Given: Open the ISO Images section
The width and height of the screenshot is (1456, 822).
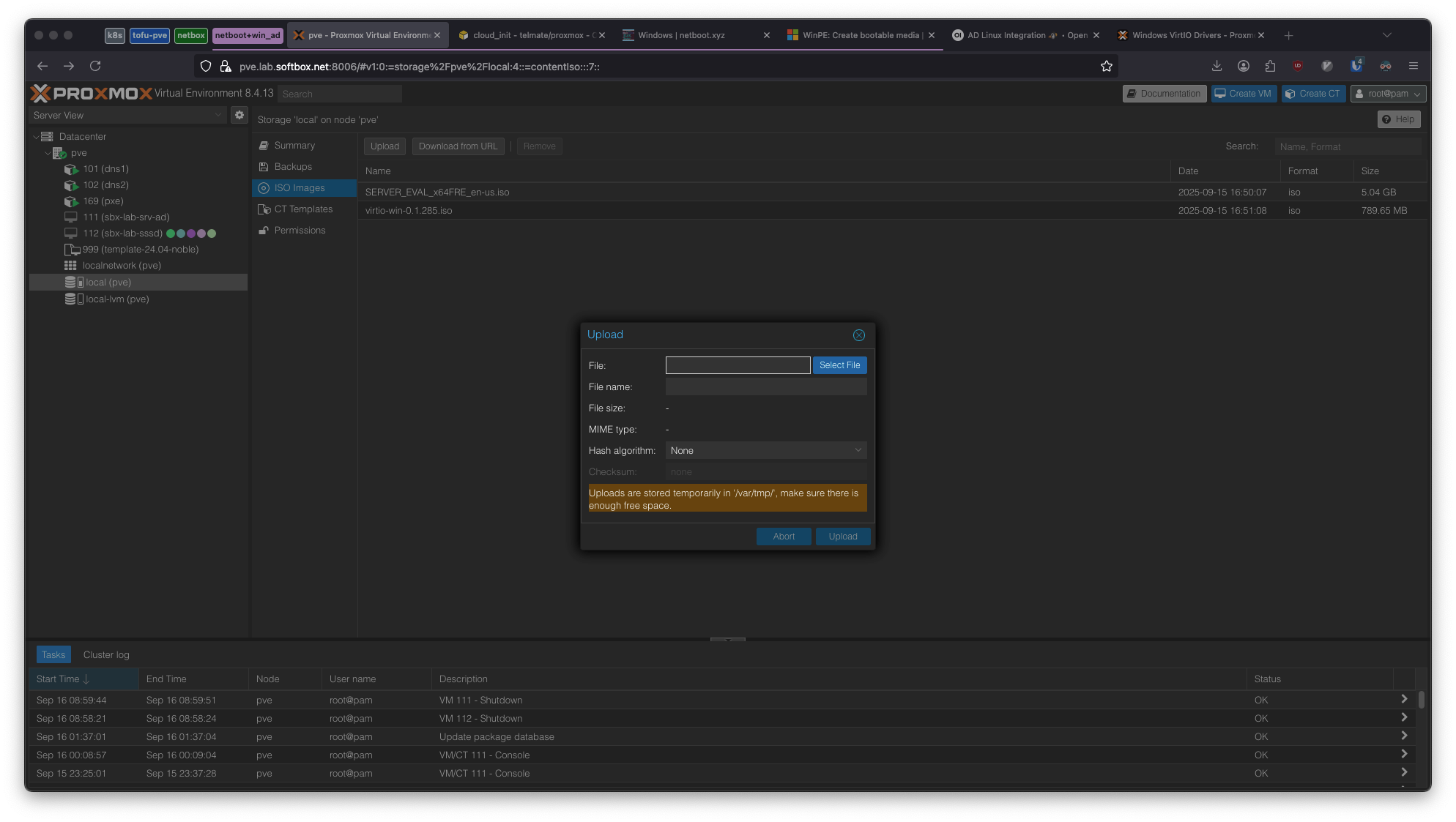Looking at the screenshot, I should pyautogui.click(x=301, y=188).
